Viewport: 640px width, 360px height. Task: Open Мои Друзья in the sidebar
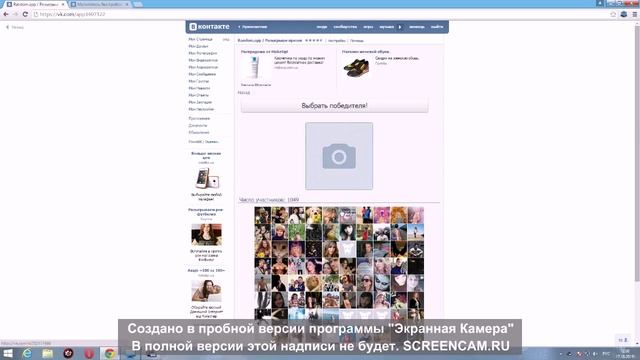pyautogui.click(x=198, y=46)
